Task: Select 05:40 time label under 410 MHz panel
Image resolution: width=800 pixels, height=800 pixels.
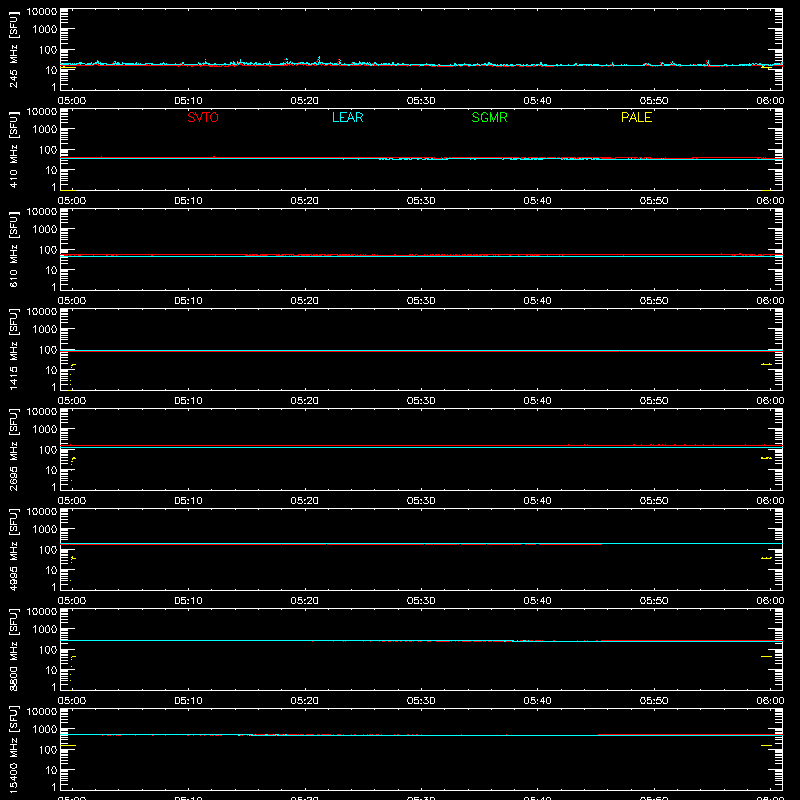Action: pyautogui.click(x=537, y=201)
